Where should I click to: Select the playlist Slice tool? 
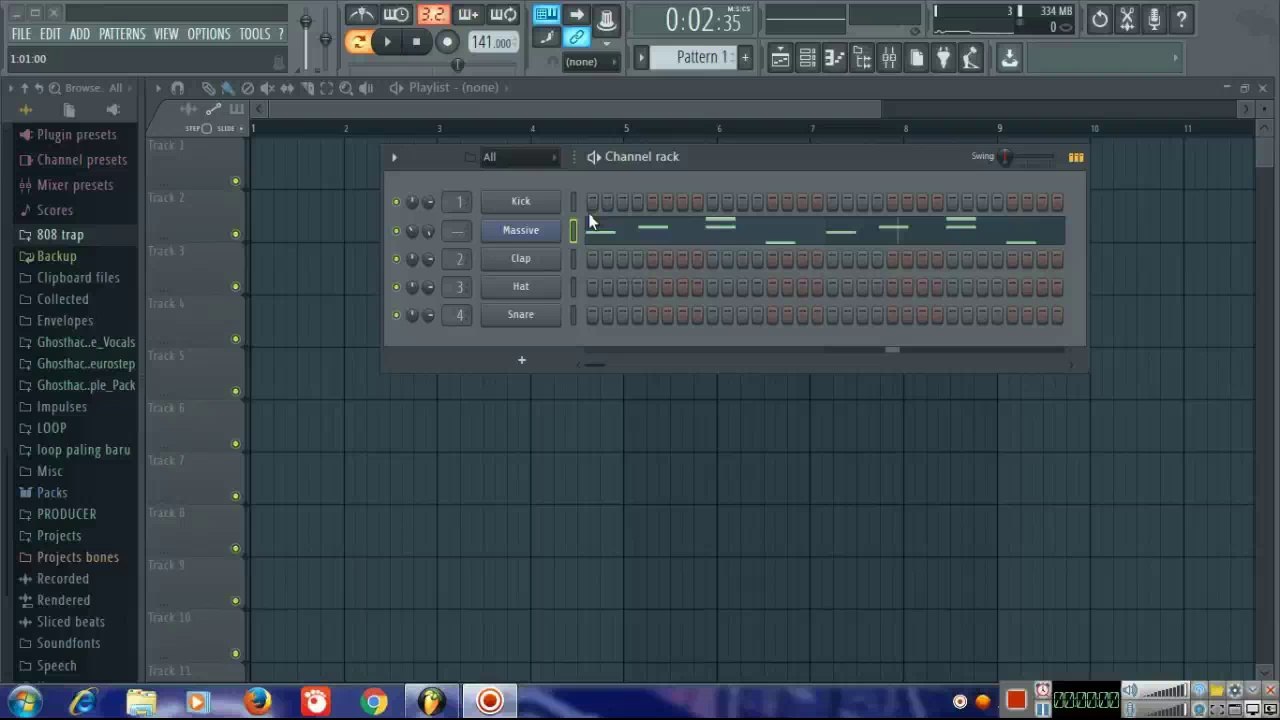[307, 88]
